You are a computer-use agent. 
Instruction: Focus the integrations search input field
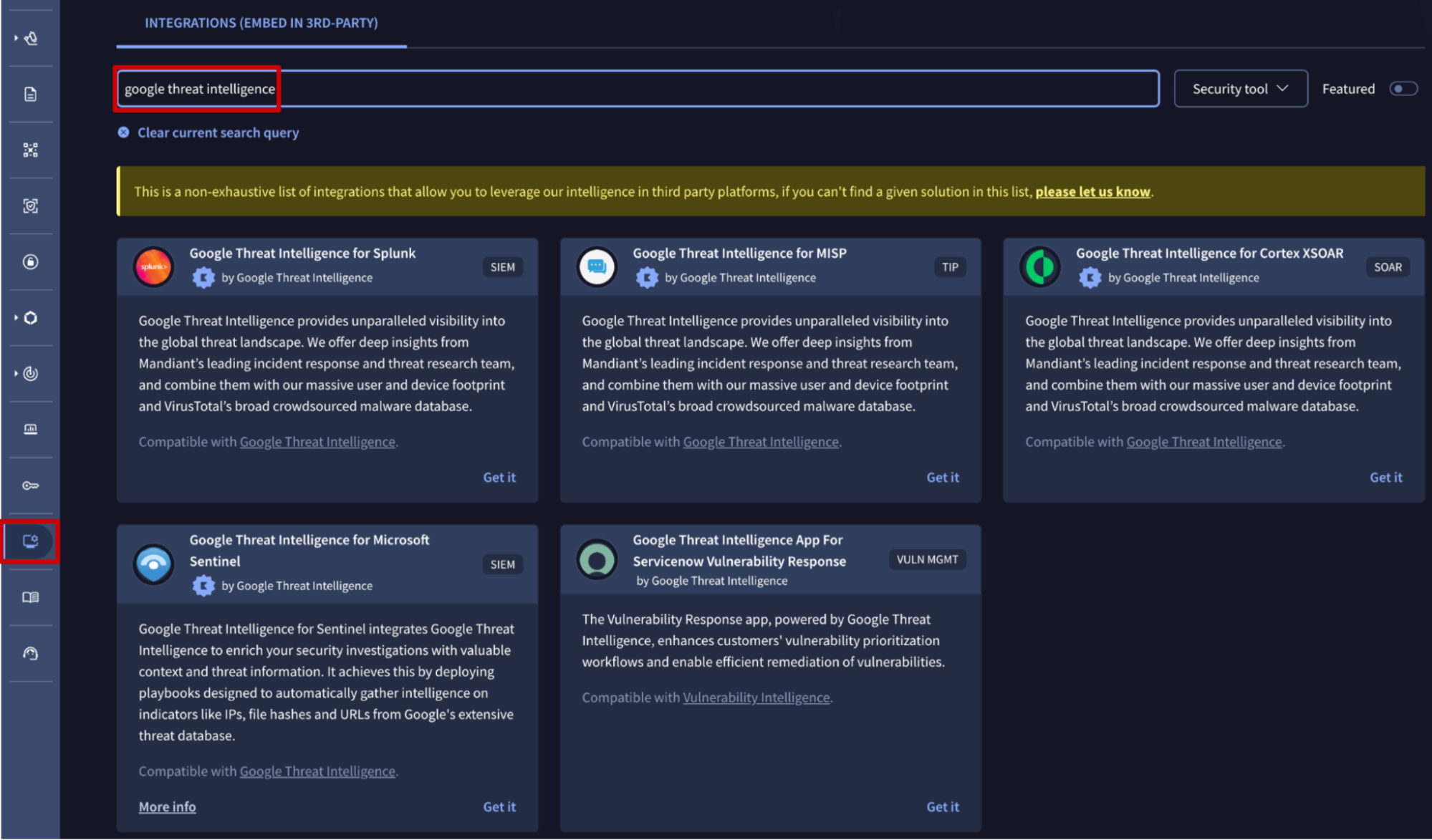(638, 89)
